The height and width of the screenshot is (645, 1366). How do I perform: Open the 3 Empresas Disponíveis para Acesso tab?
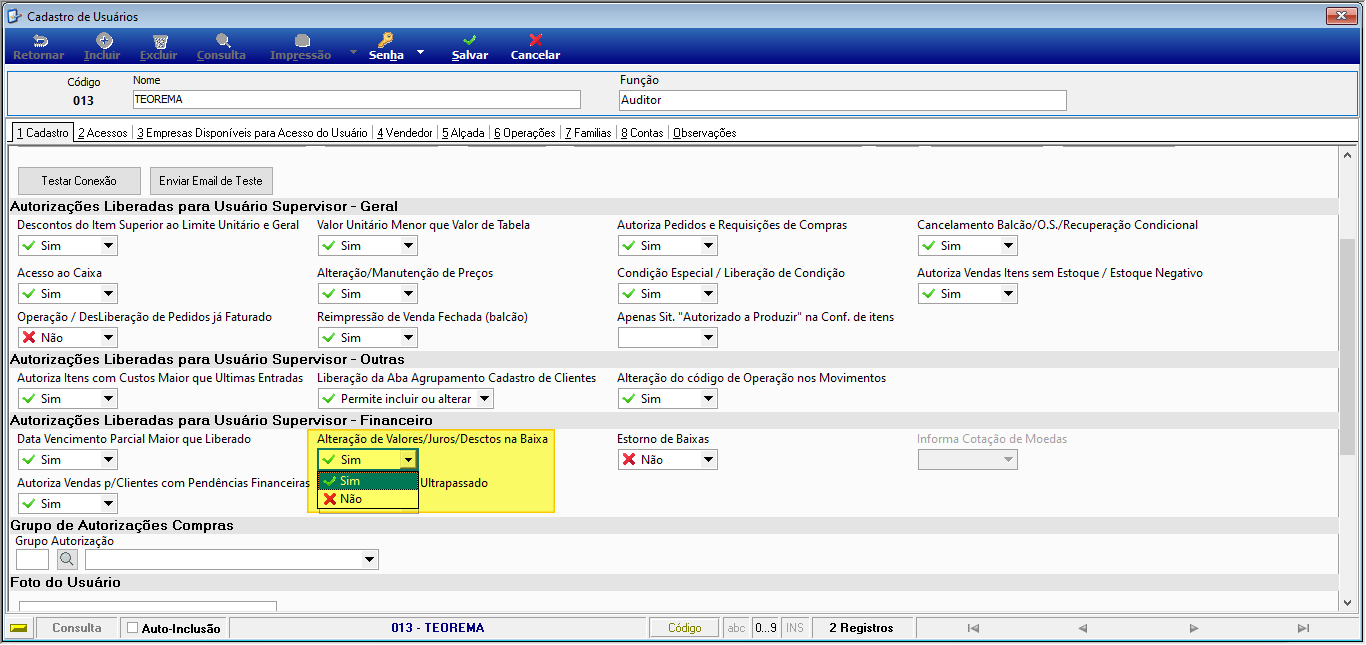click(252, 133)
